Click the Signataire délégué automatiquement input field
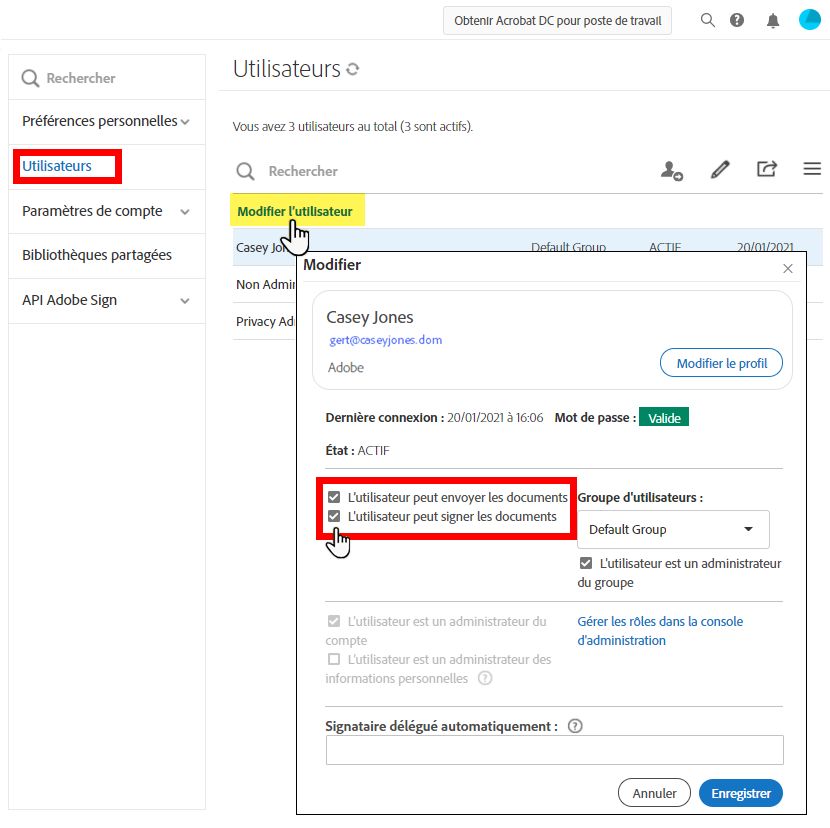 coord(554,750)
